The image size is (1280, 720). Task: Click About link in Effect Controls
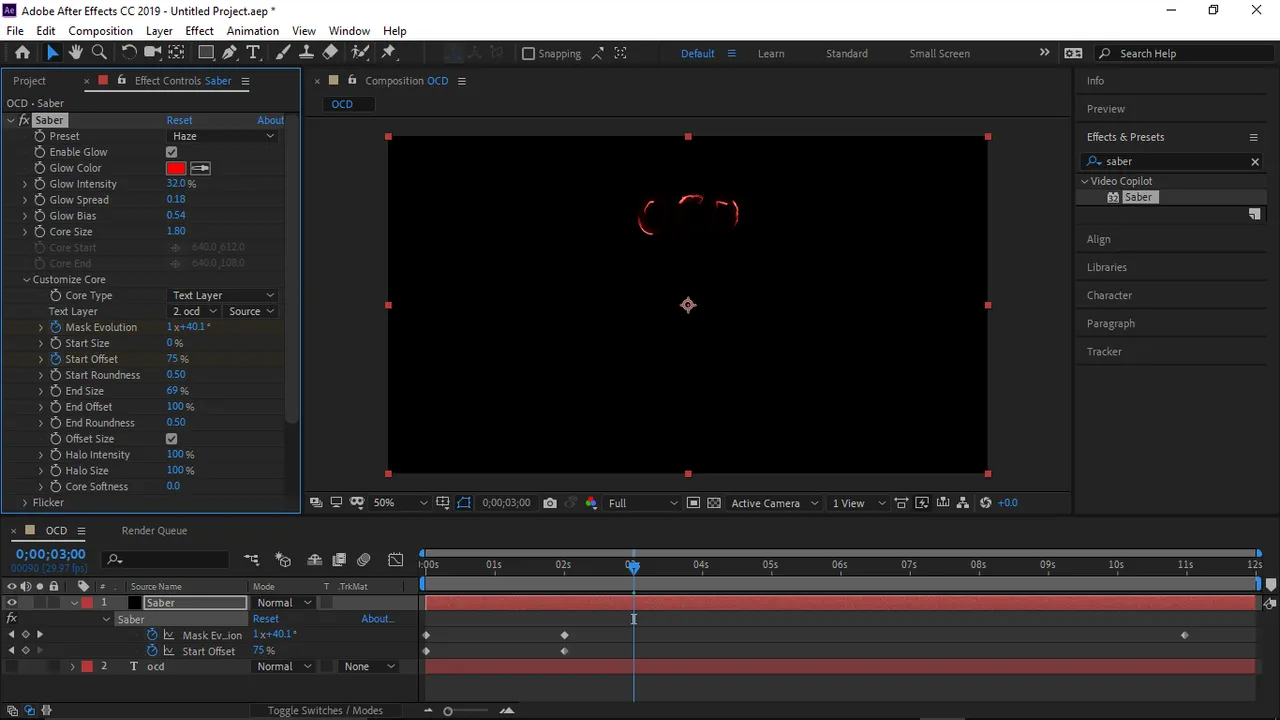(270, 120)
